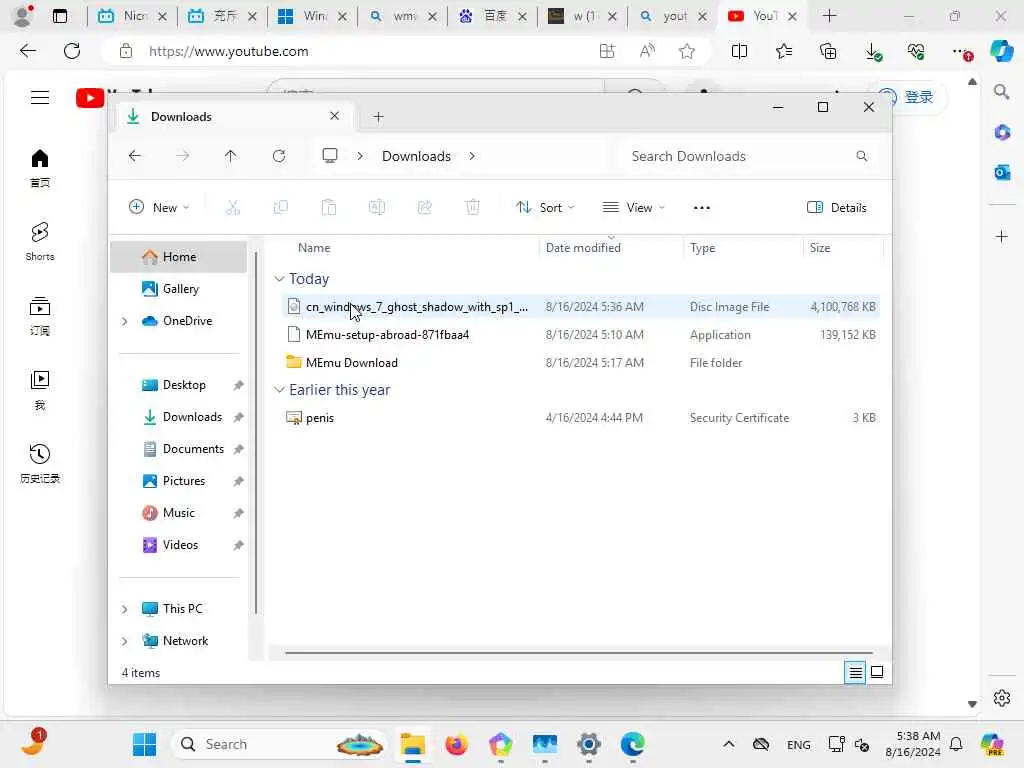Refresh the Downloads folder view
The width and height of the screenshot is (1024, 768).
coord(279,156)
